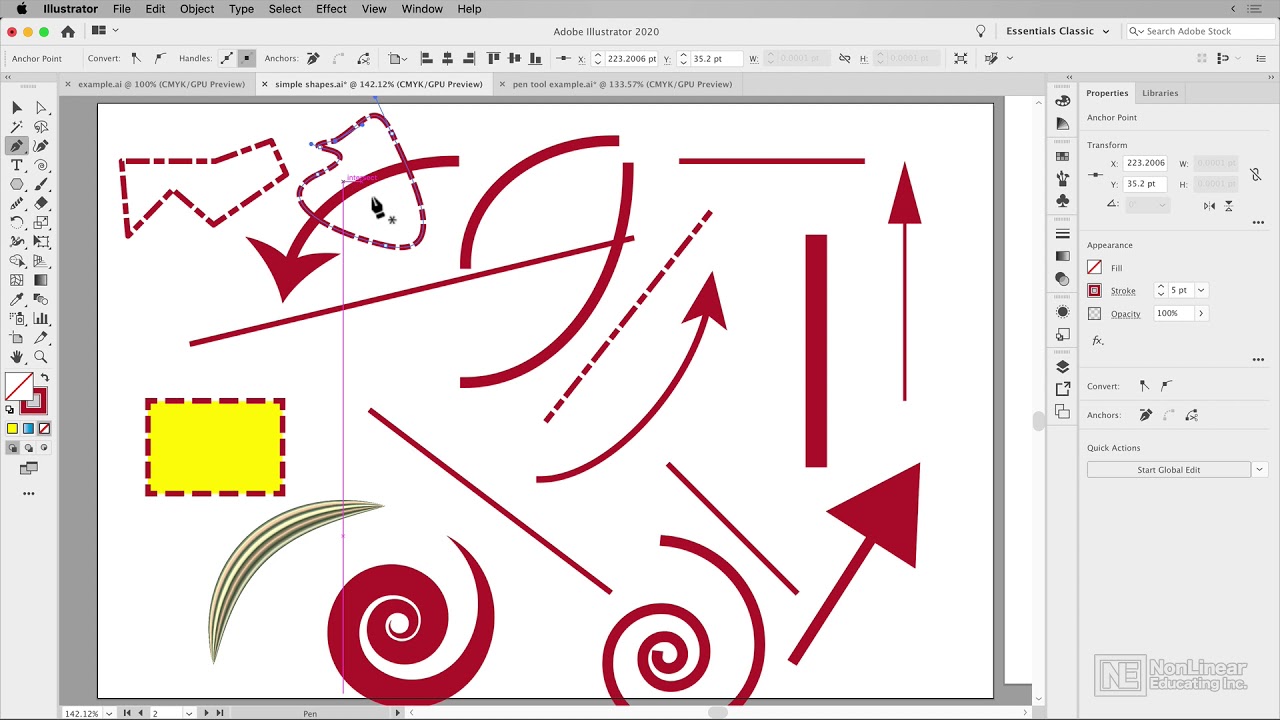Select the Pen tool
This screenshot has width=1280, height=720.
17,146
